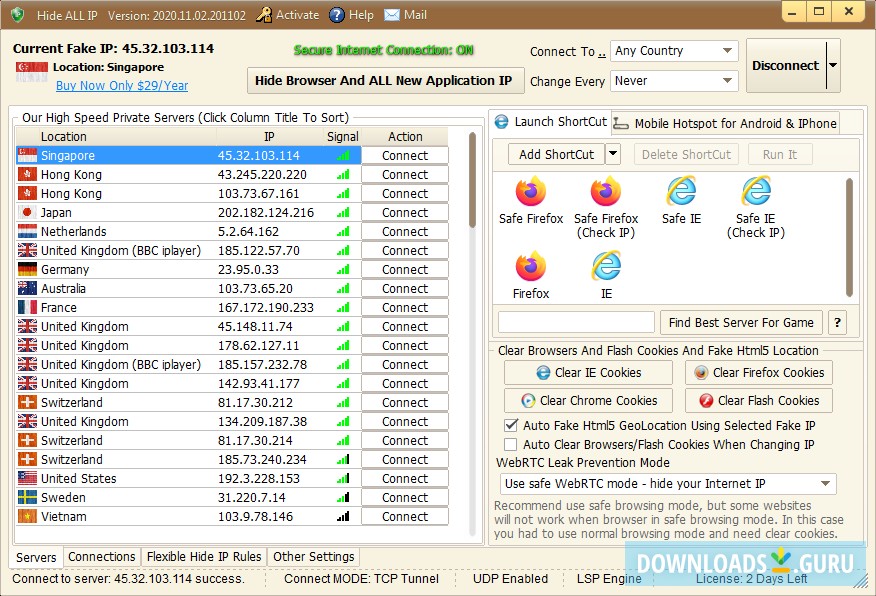Follow the Buy Now Only $29/Year link
Image resolution: width=876 pixels, height=596 pixels.
click(120, 85)
